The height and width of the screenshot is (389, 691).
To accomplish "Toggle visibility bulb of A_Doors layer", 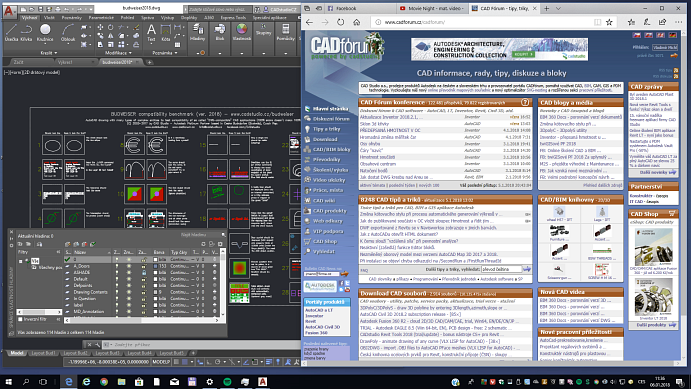I will [117, 266].
